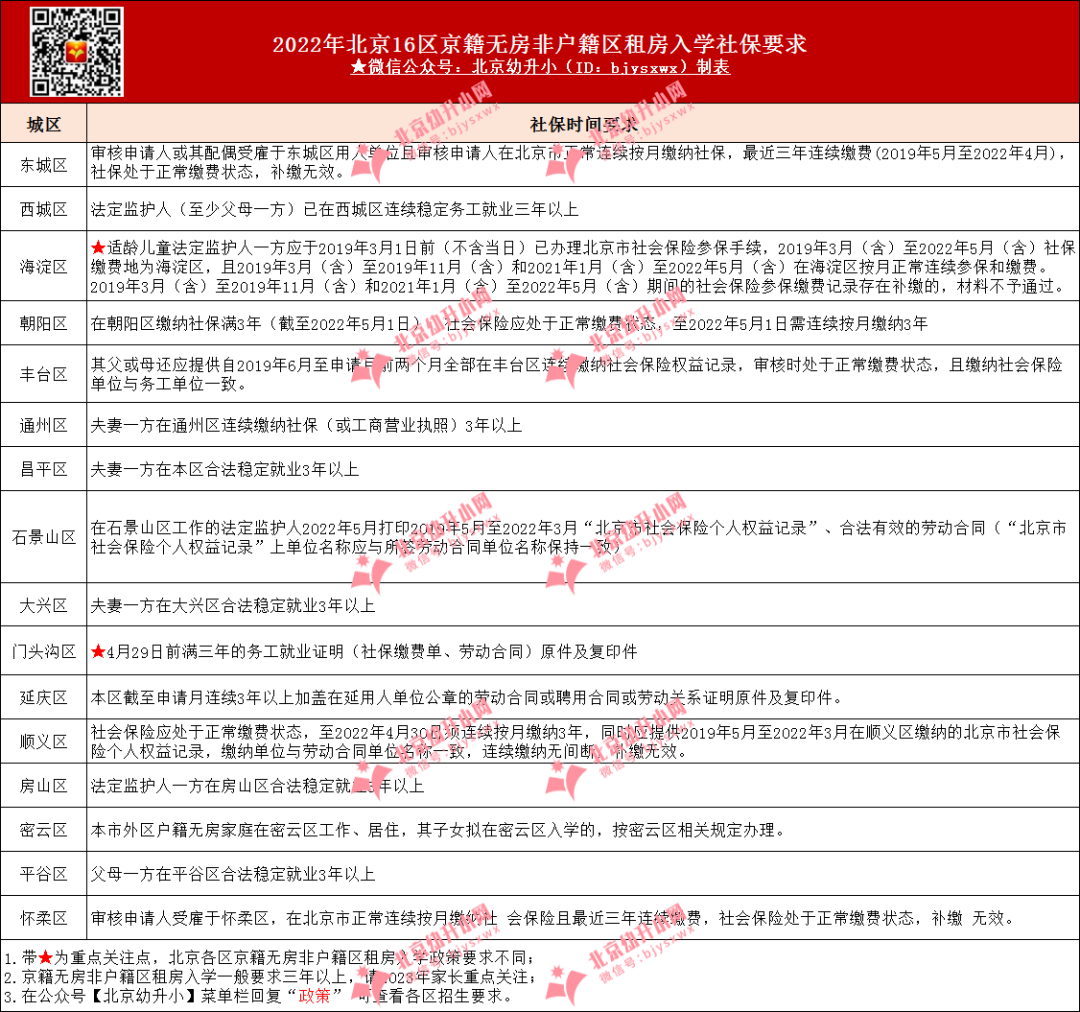Select the 怀柔区 requirement 审核申请人受雇于怀柔区
Screen dimensions: 1080x1012
click(554, 918)
